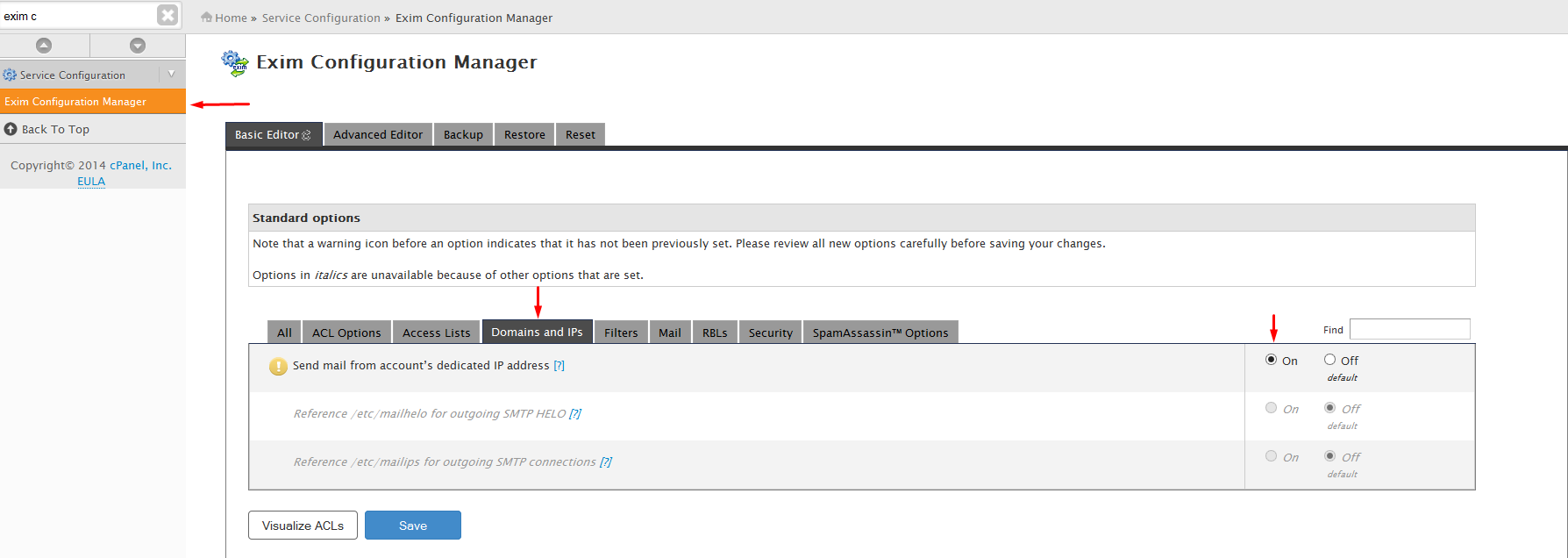Click the Visualize ACLs button
The image size is (1568, 558).
303,526
